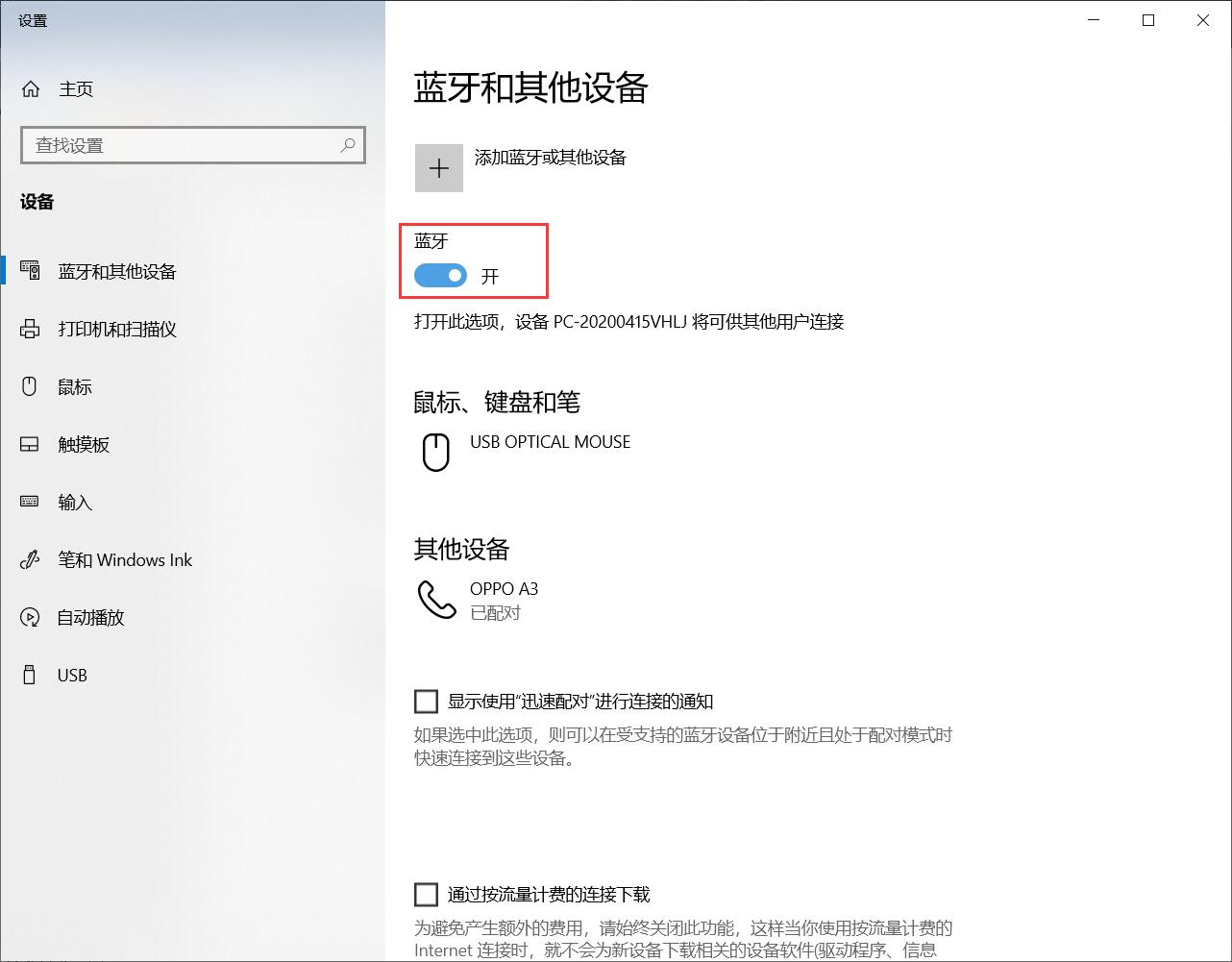Click the OPPO A3 phone icon
The width and height of the screenshot is (1232, 962).
435,599
